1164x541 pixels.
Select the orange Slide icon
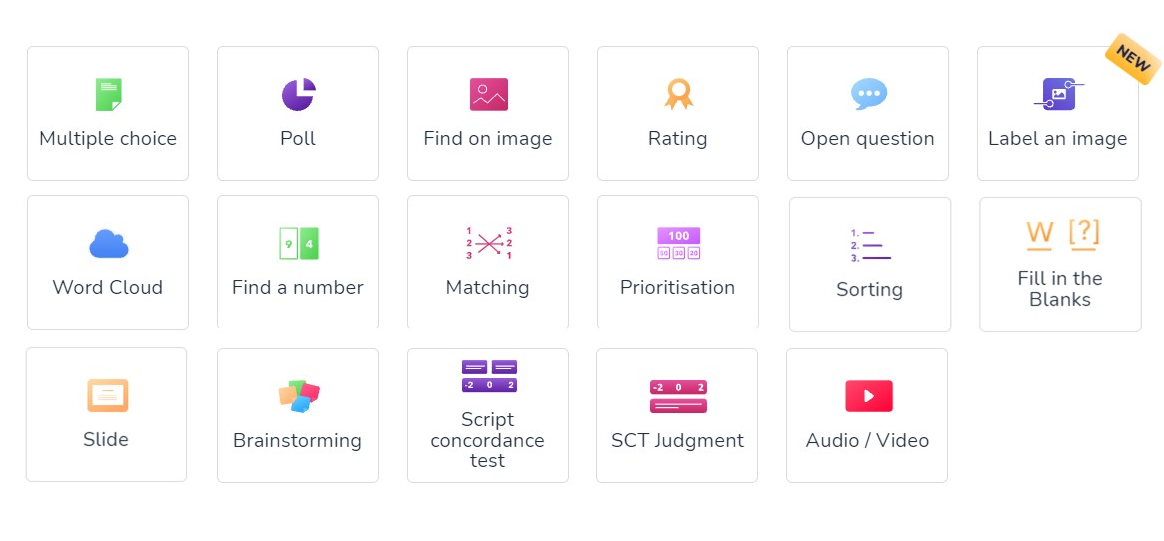click(108, 396)
